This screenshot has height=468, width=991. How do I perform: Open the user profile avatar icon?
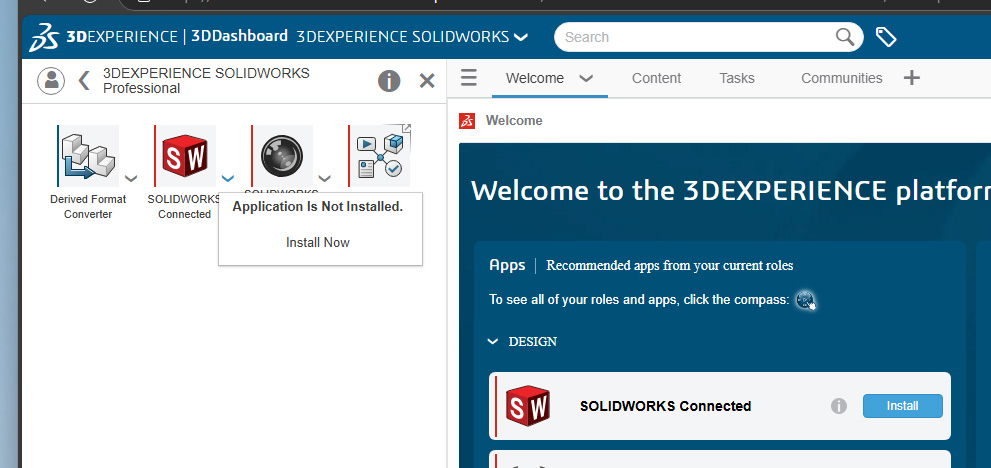(51, 81)
